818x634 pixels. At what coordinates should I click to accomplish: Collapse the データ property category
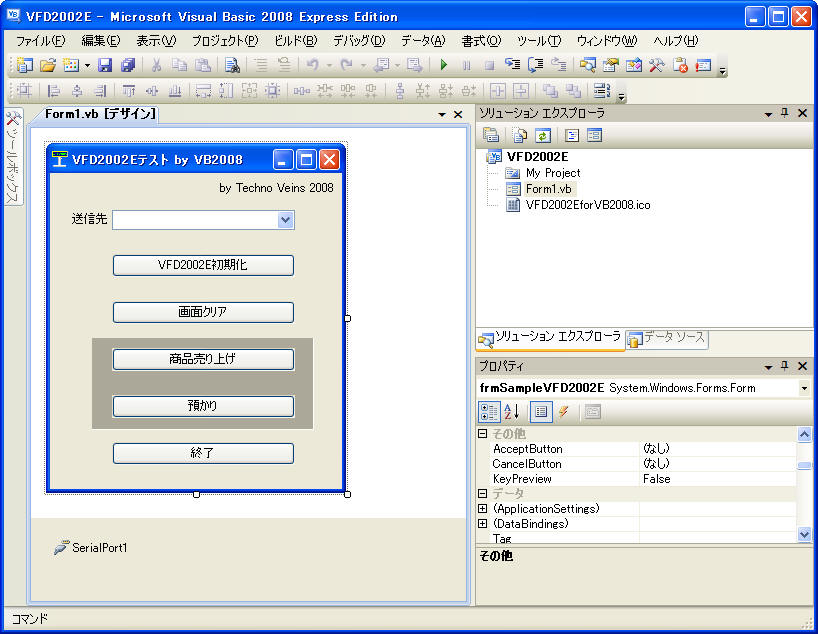[483, 493]
